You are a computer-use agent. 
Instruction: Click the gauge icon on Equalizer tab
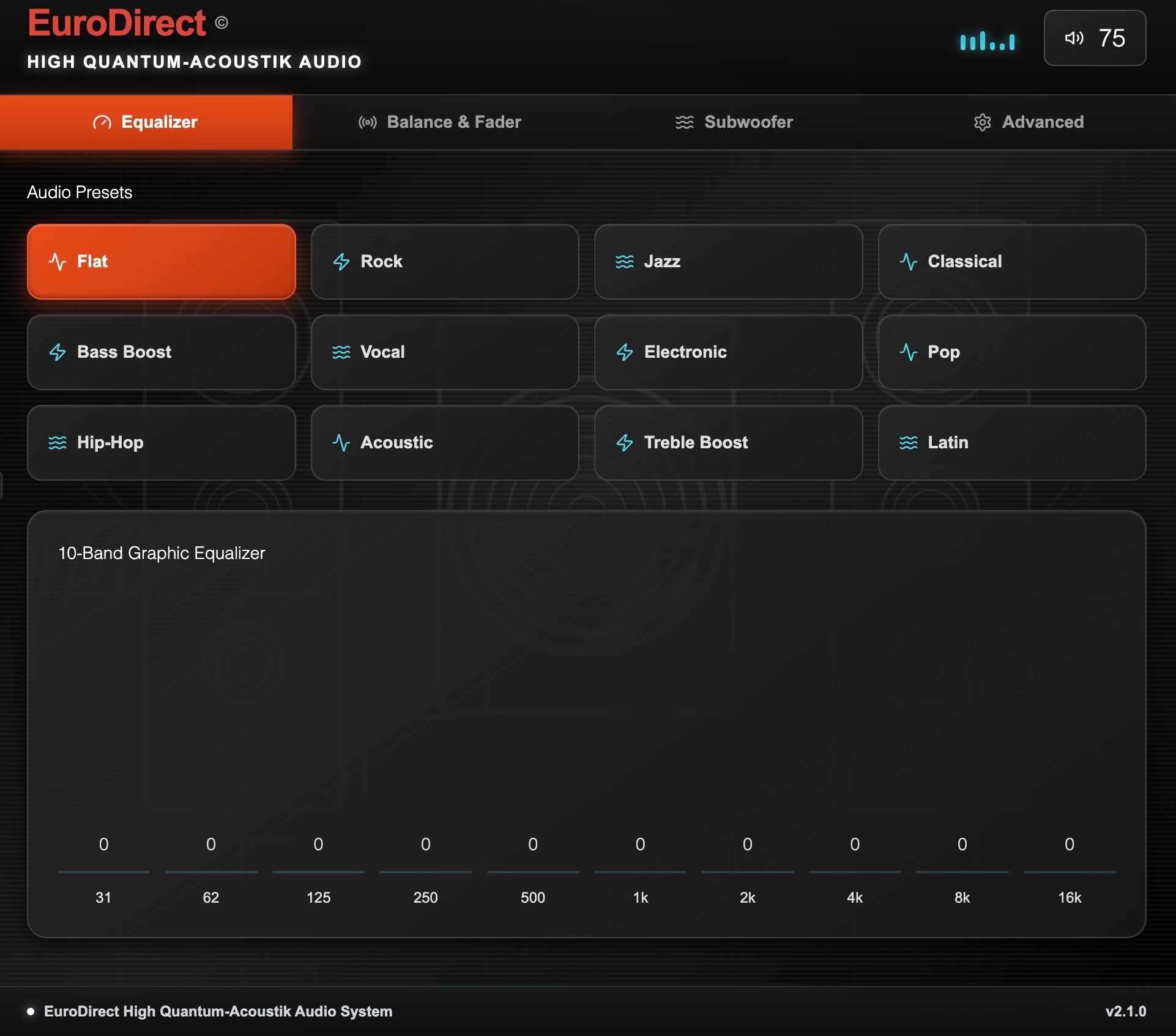click(102, 122)
